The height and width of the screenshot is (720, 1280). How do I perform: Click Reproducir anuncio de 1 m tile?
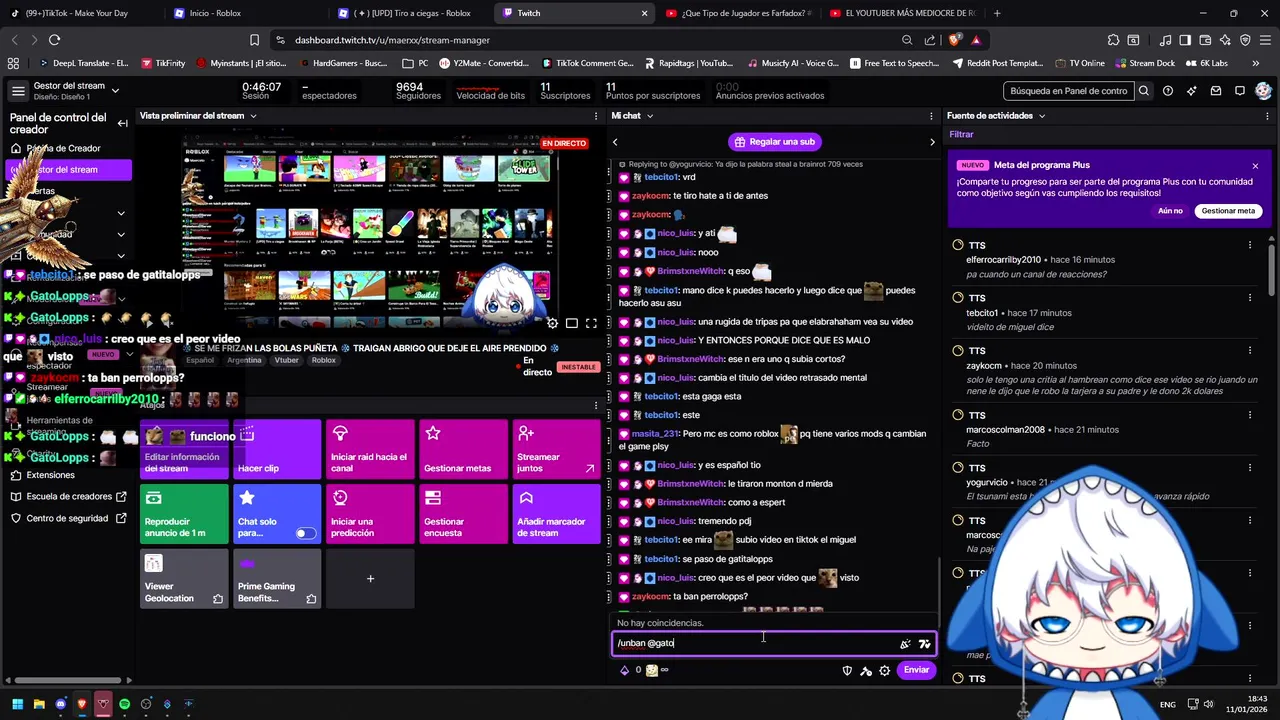[x=184, y=514]
